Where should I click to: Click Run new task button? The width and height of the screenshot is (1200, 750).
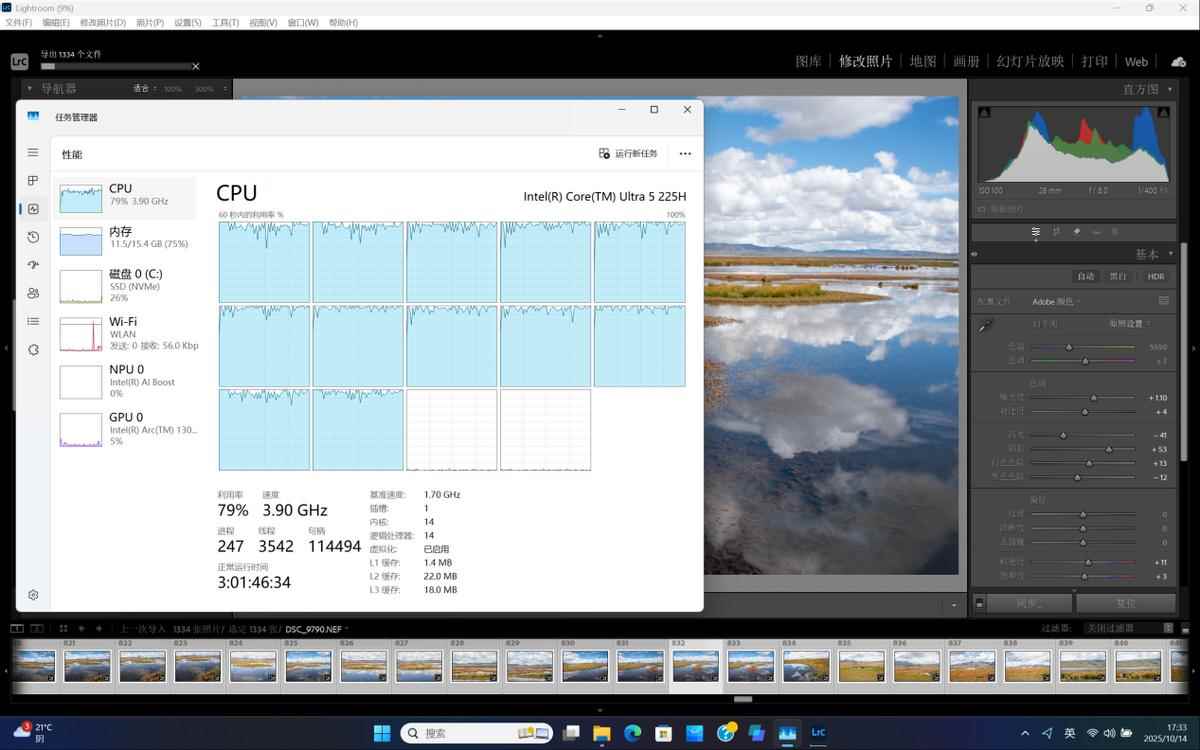coord(628,154)
